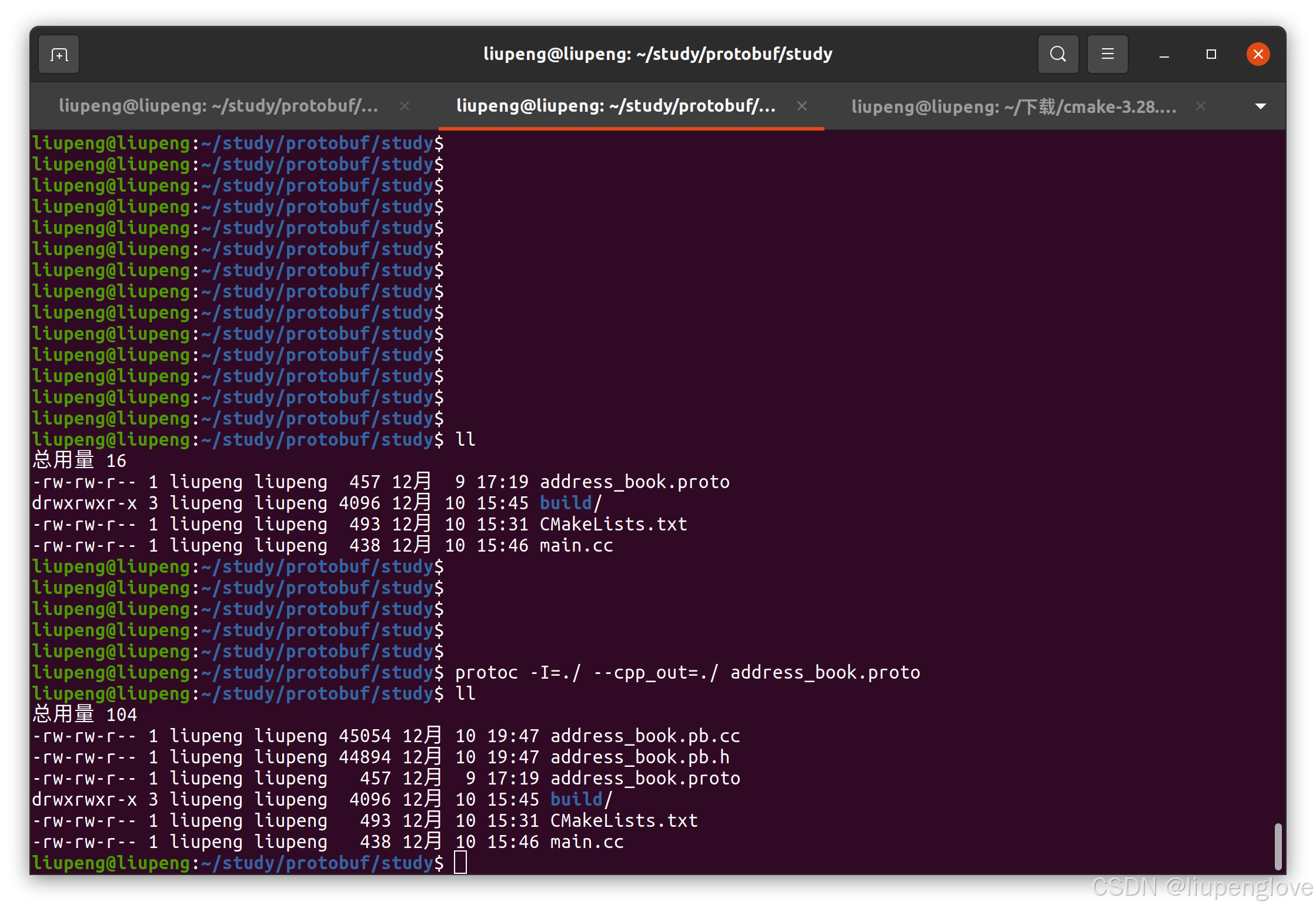Click last CMakeLists.txt file name
1316x908 pixels.
click(x=624, y=820)
